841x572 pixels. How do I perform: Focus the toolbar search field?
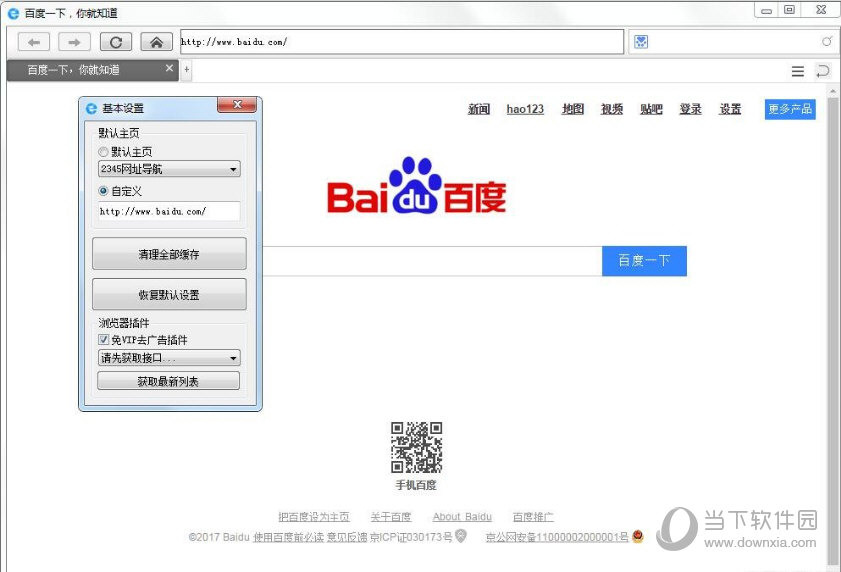click(734, 42)
